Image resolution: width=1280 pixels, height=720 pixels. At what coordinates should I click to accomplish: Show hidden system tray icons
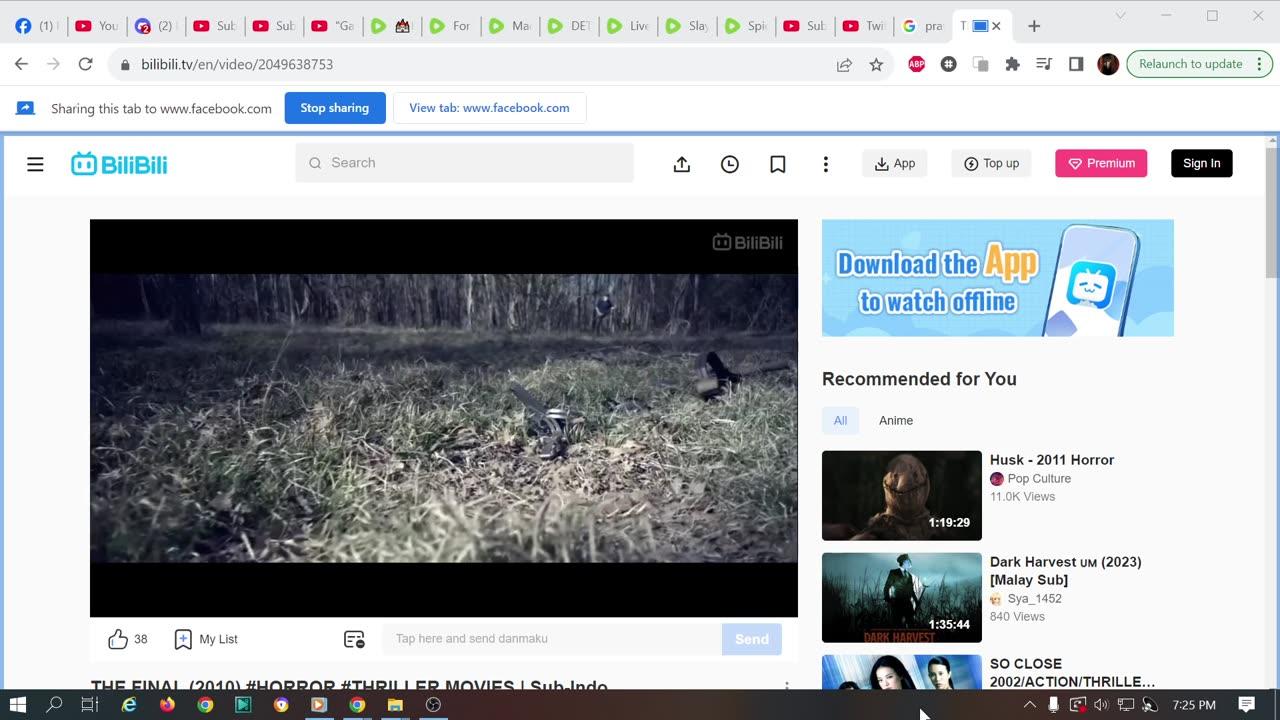click(1029, 705)
